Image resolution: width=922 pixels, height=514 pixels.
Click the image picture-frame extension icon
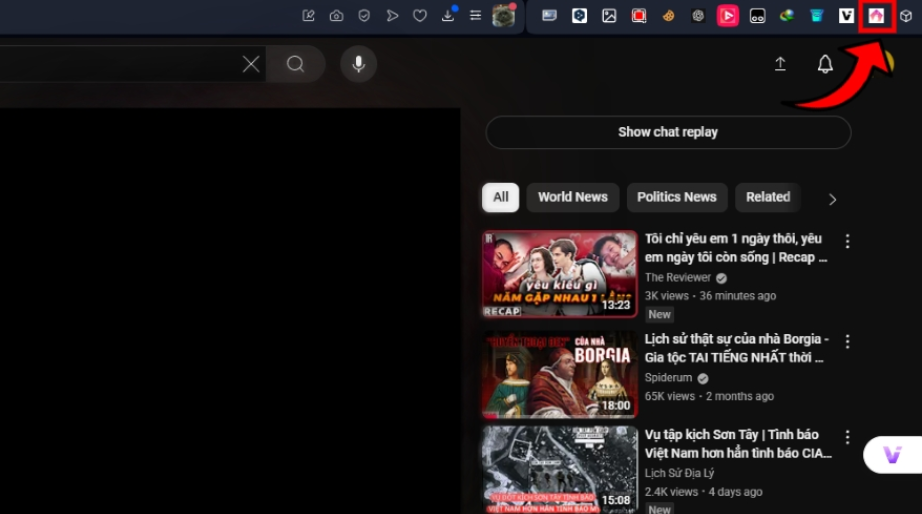click(609, 16)
